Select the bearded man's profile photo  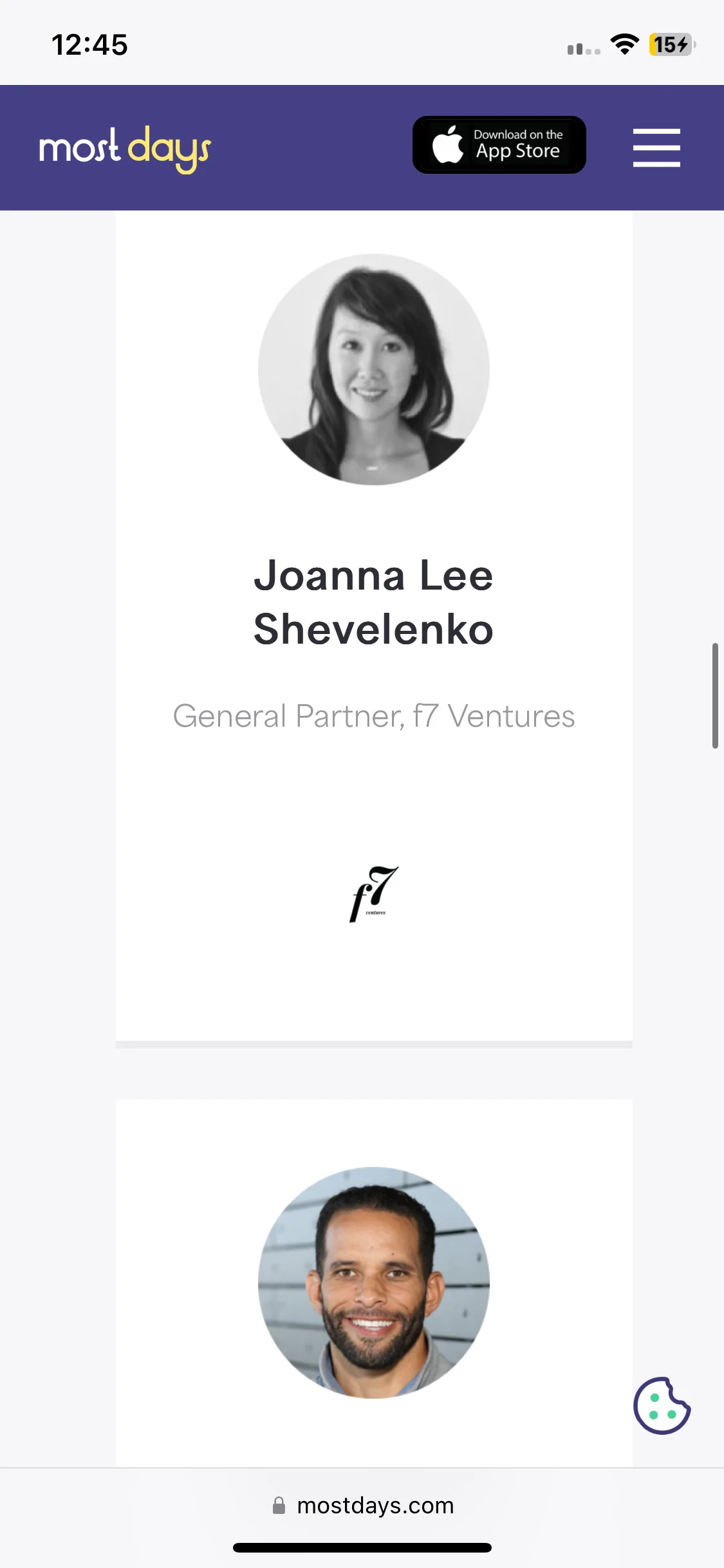pyautogui.click(x=374, y=1283)
